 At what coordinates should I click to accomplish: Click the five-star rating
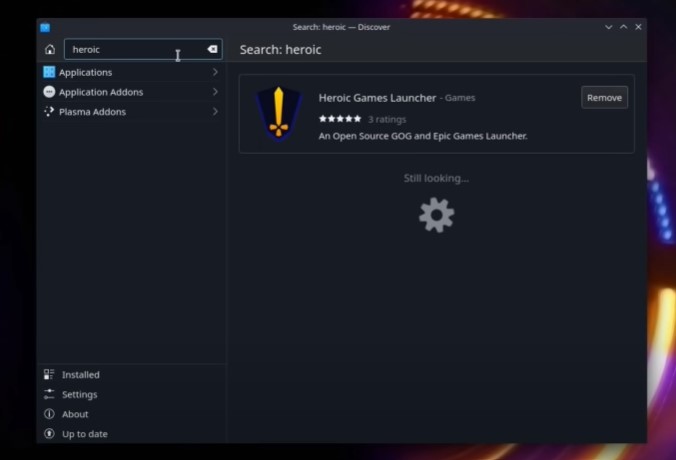pyautogui.click(x=340, y=119)
